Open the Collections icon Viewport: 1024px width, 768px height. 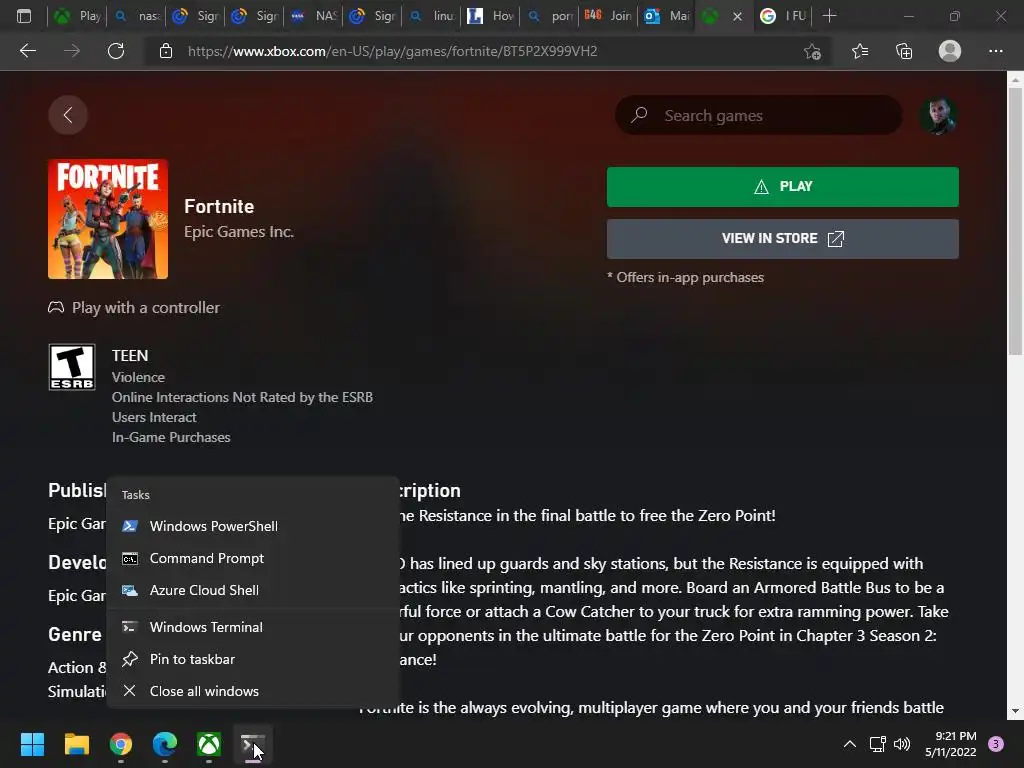pos(904,51)
